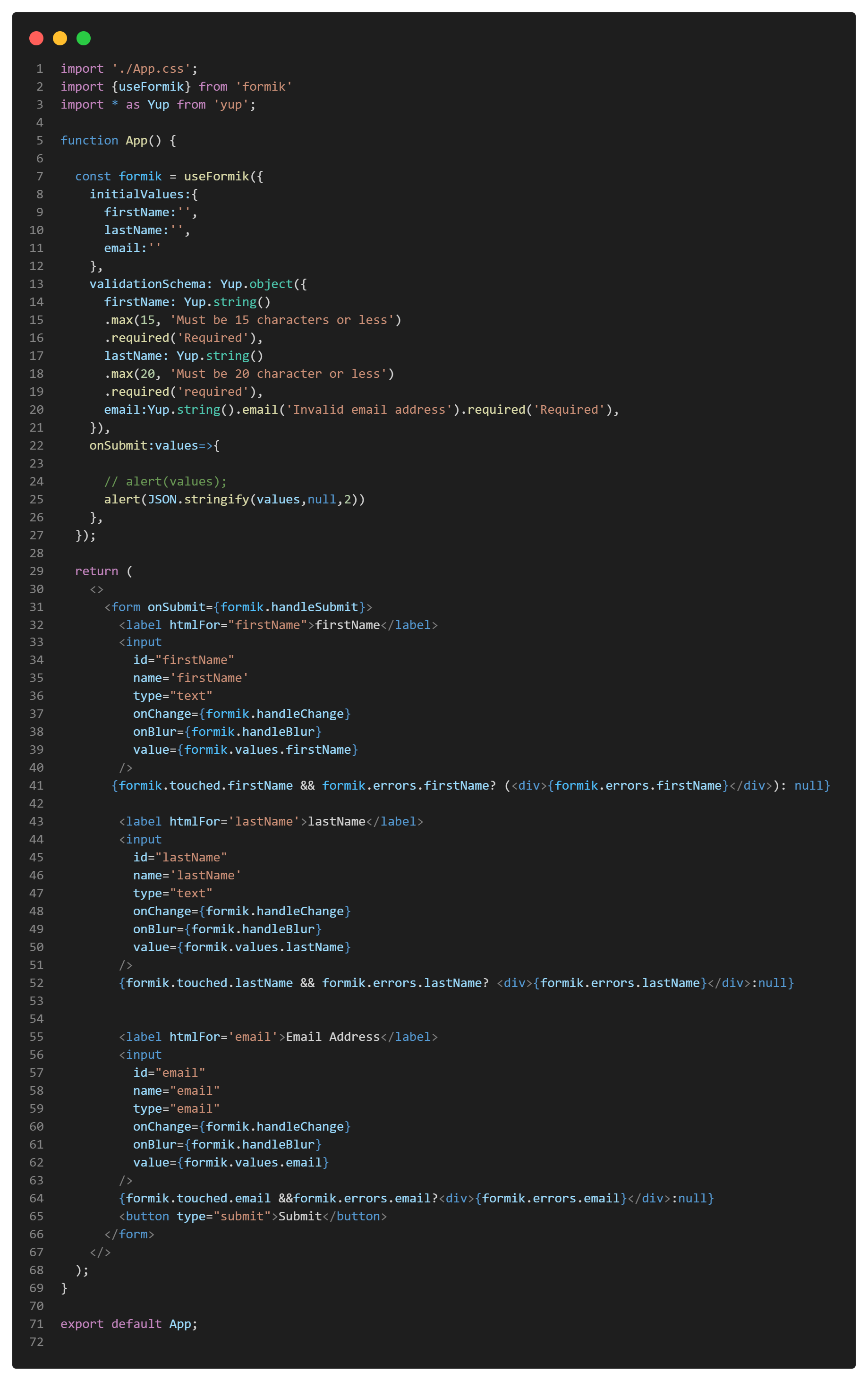Image resolution: width=868 pixels, height=1380 pixels.
Task: Click 'useFormik' in the import statement
Action: [151, 86]
